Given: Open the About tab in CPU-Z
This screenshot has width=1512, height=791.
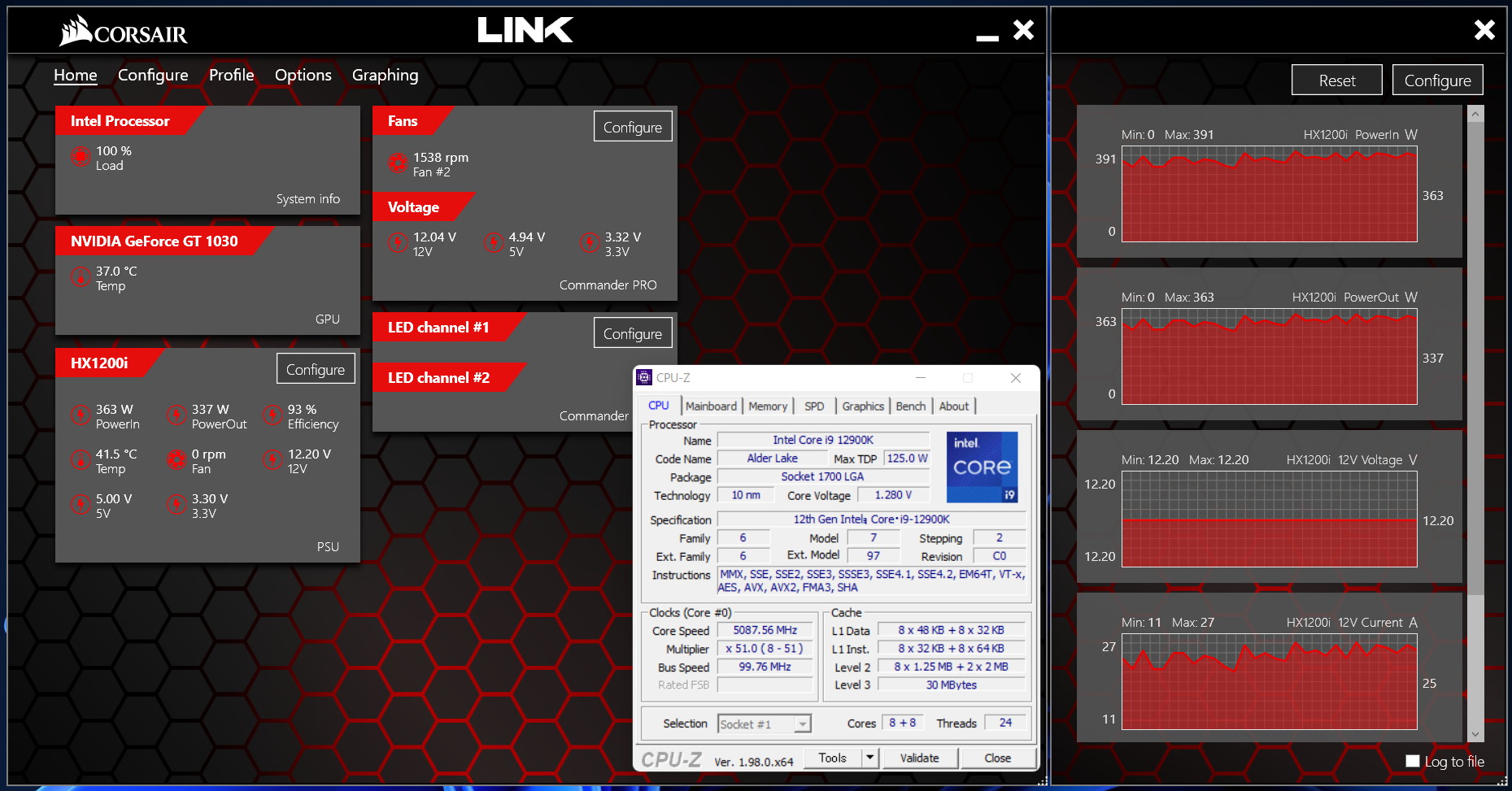Looking at the screenshot, I should click(954, 406).
